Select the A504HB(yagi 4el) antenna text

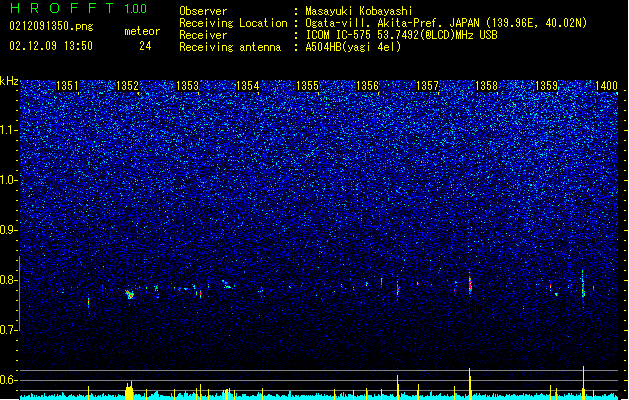tap(353, 47)
